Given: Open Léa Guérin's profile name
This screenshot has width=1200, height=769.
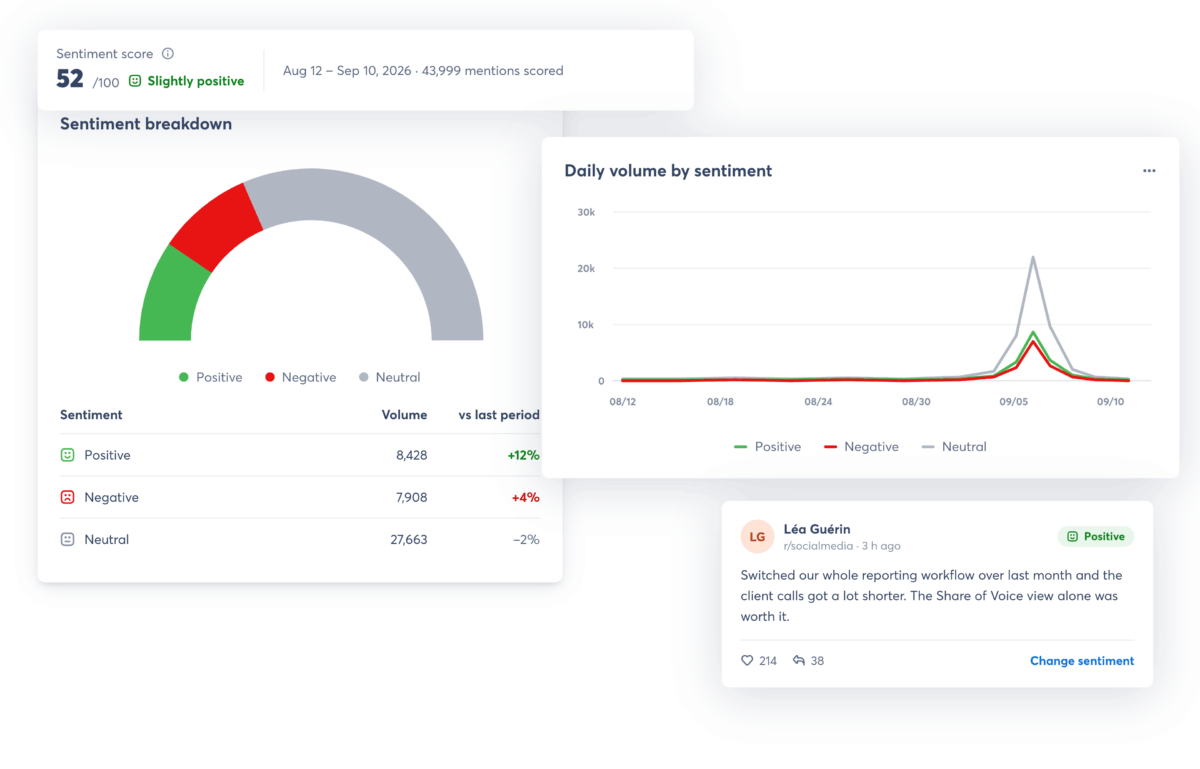Looking at the screenshot, I should (x=817, y=529).
